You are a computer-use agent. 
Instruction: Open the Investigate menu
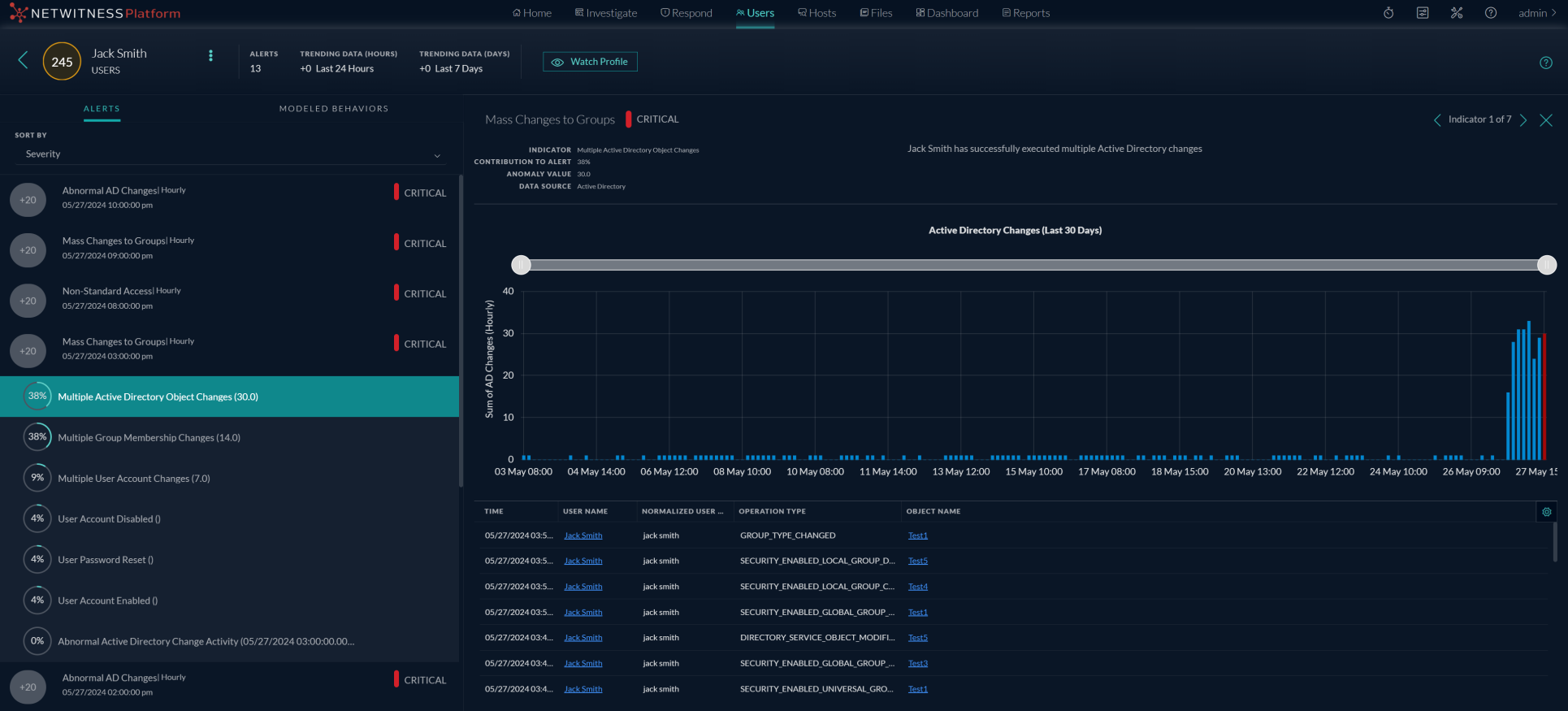[x=606, y=13]
